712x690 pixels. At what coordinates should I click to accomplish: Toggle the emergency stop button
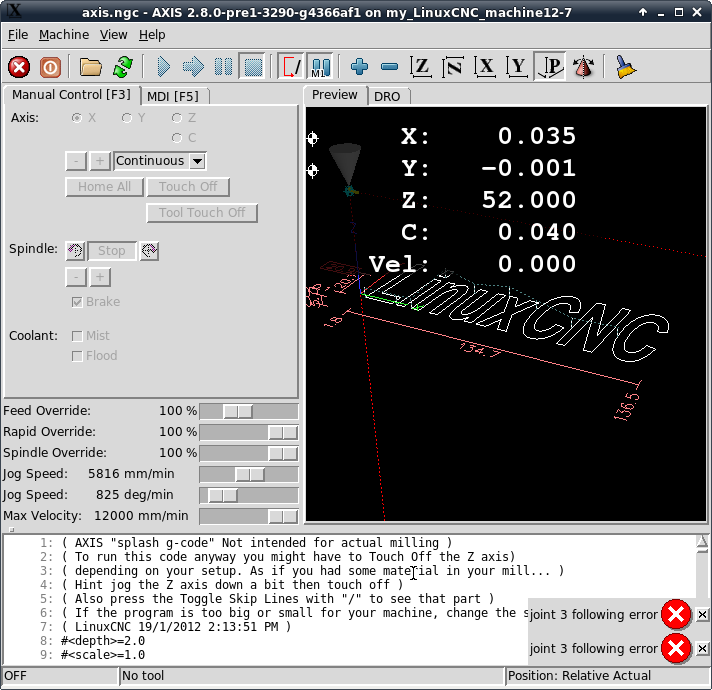click(x=19, y=67)
